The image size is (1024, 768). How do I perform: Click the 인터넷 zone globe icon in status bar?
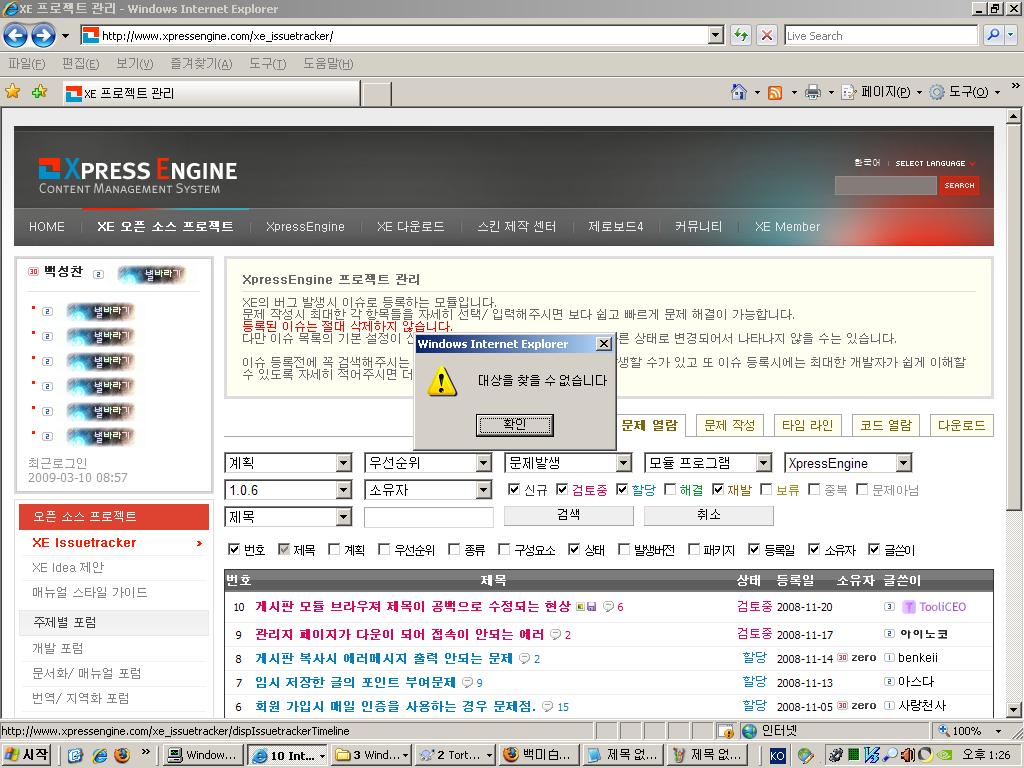pyautogui.click(x=749, y=731)
